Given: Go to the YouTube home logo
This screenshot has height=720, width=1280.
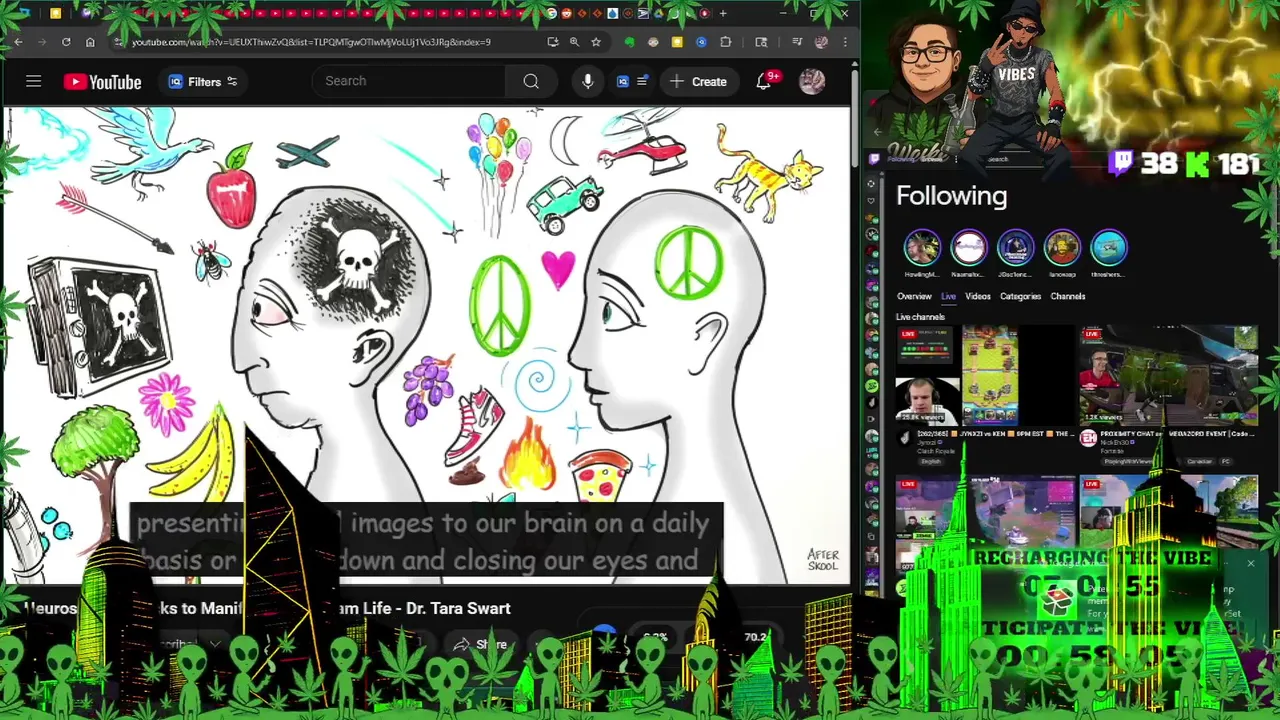Looking at the screenshot, I should click(102, 82).
